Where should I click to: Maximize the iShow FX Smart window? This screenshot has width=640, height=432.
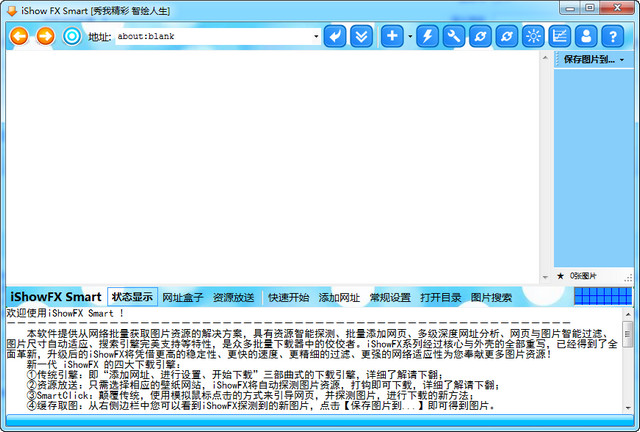[589, 8]
